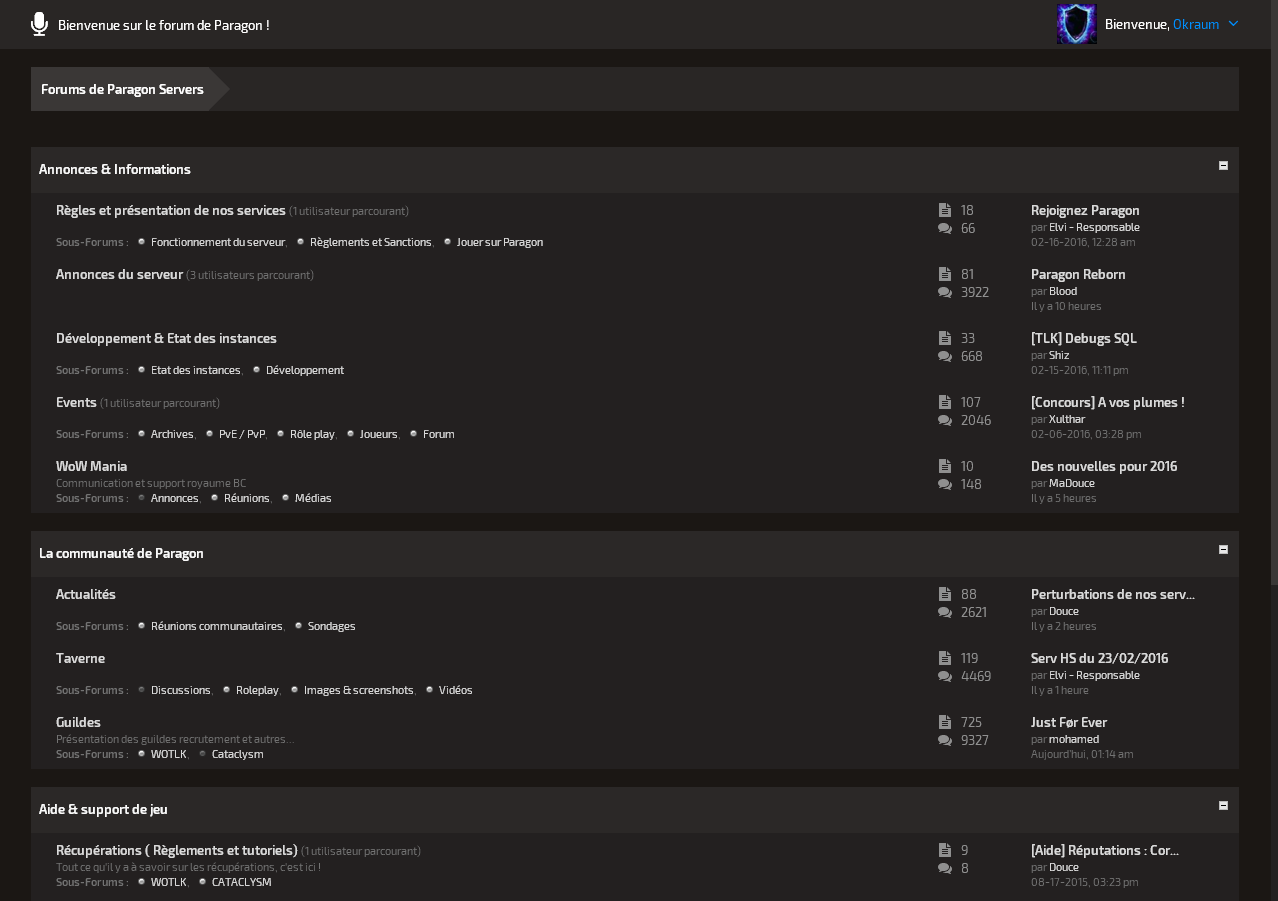Collapse the Annonces & Informations category

point(1223,166)
